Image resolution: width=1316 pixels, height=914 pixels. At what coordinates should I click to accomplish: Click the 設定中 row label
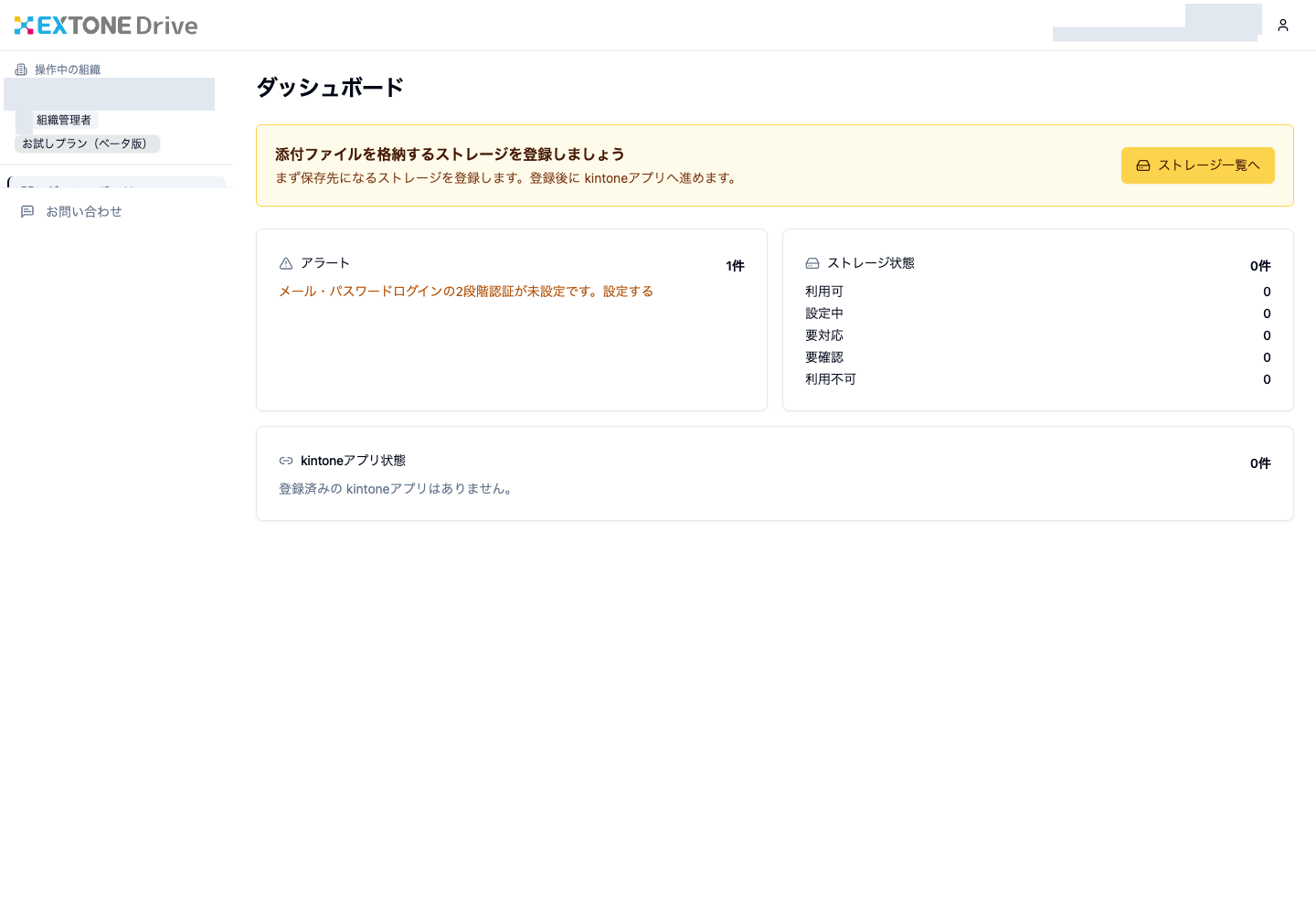pyautogui.click(x=824, y=314)
